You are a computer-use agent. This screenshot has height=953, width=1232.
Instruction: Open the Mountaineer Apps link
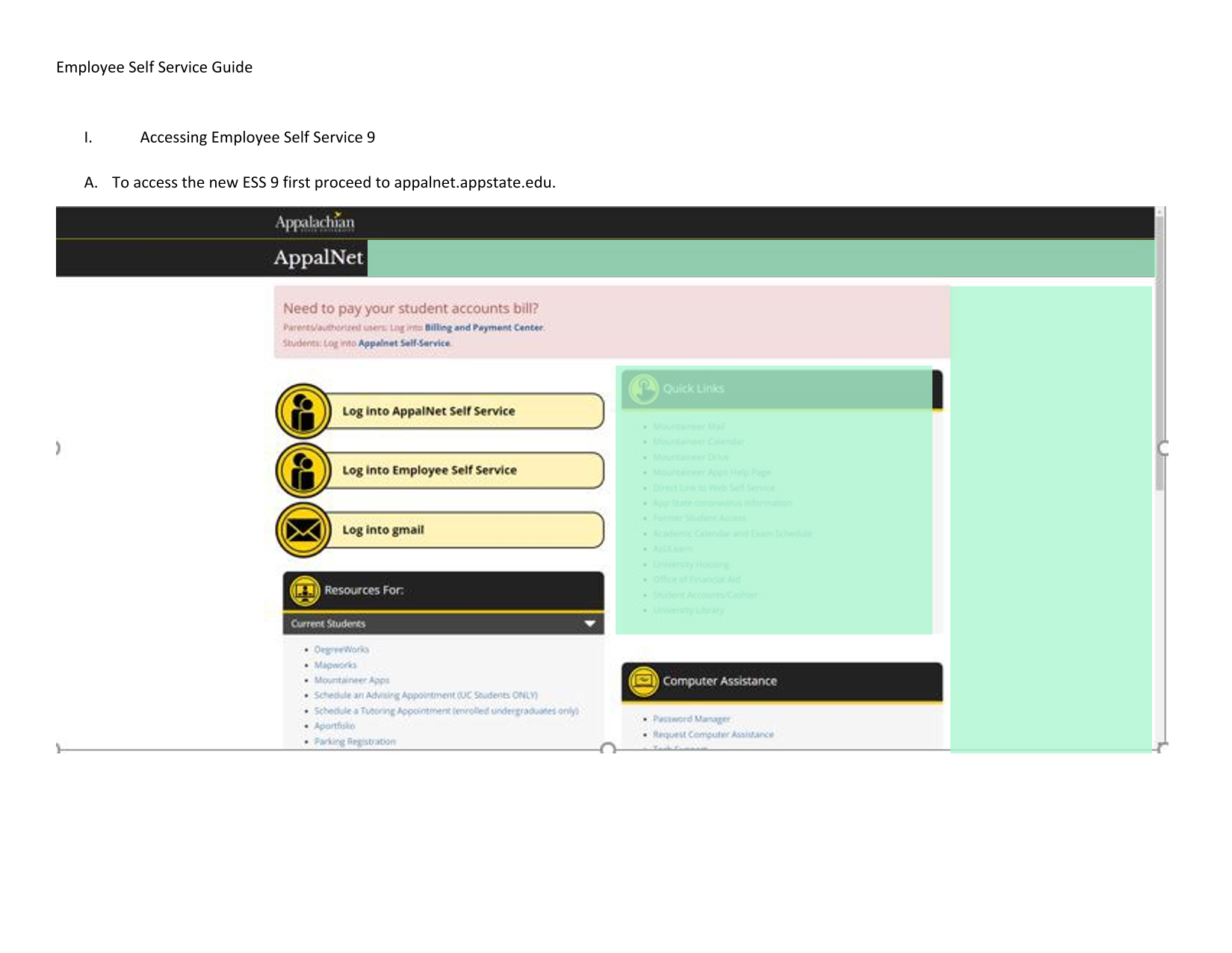click(352, 680)
